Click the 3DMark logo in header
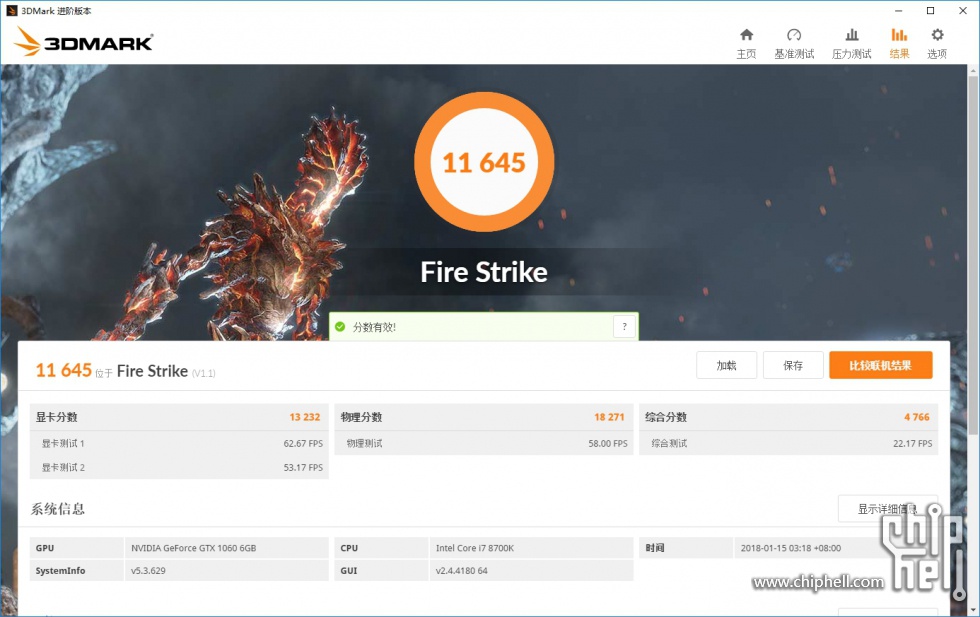 point(83,42)
